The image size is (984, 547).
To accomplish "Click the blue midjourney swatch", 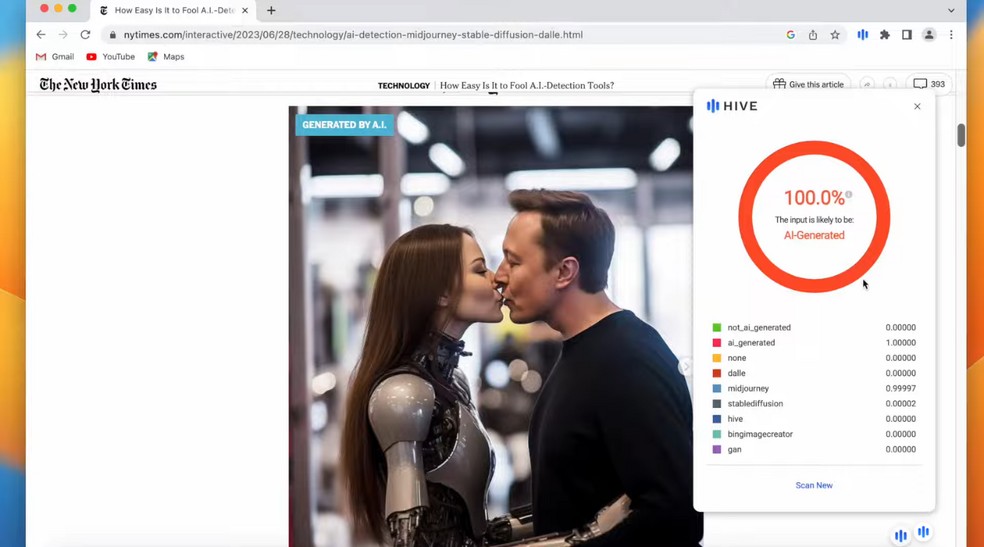I will tap(717, 388).
